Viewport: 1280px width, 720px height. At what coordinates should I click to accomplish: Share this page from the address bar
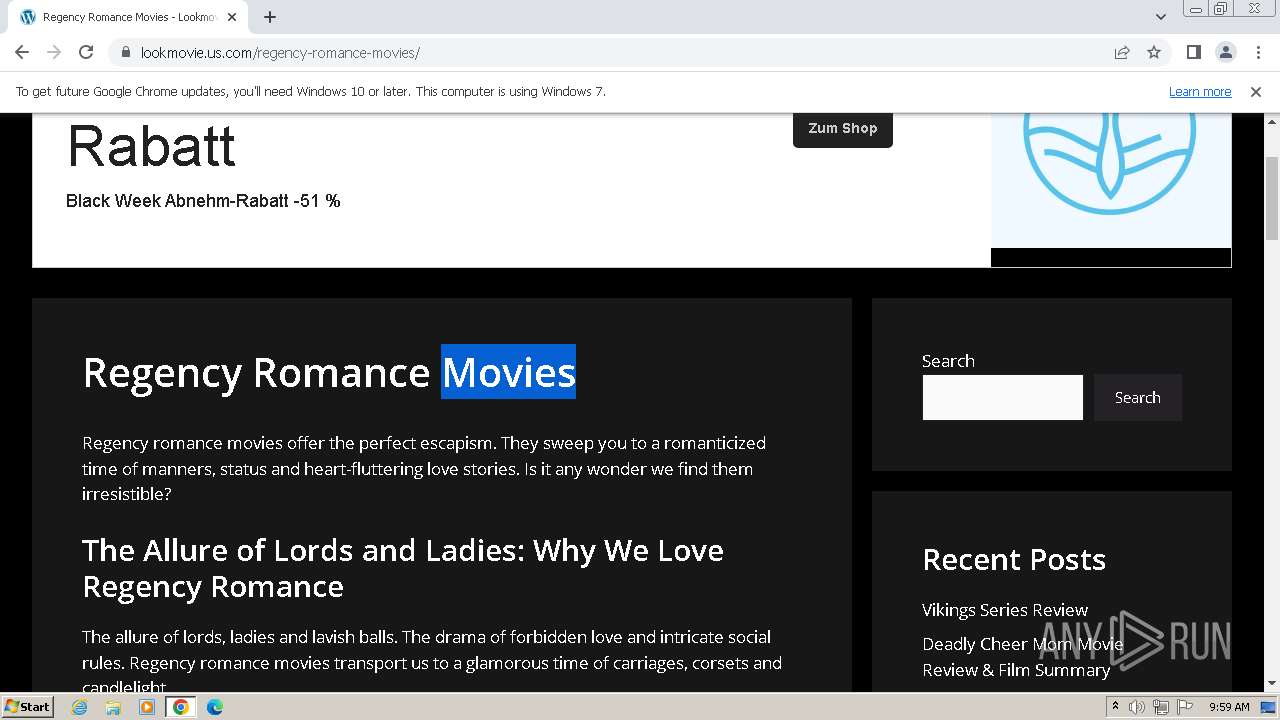(x=1122, y=52)
